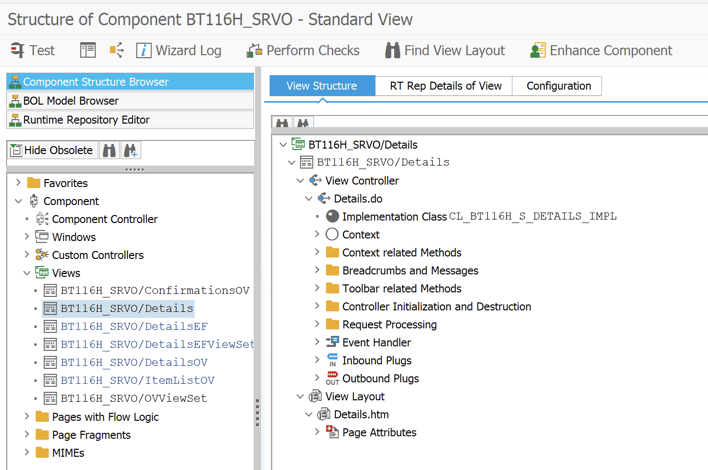Click the Find View Layout binoculars icon
The width and height of the screenshot is (708, 470).
[392, 50]
